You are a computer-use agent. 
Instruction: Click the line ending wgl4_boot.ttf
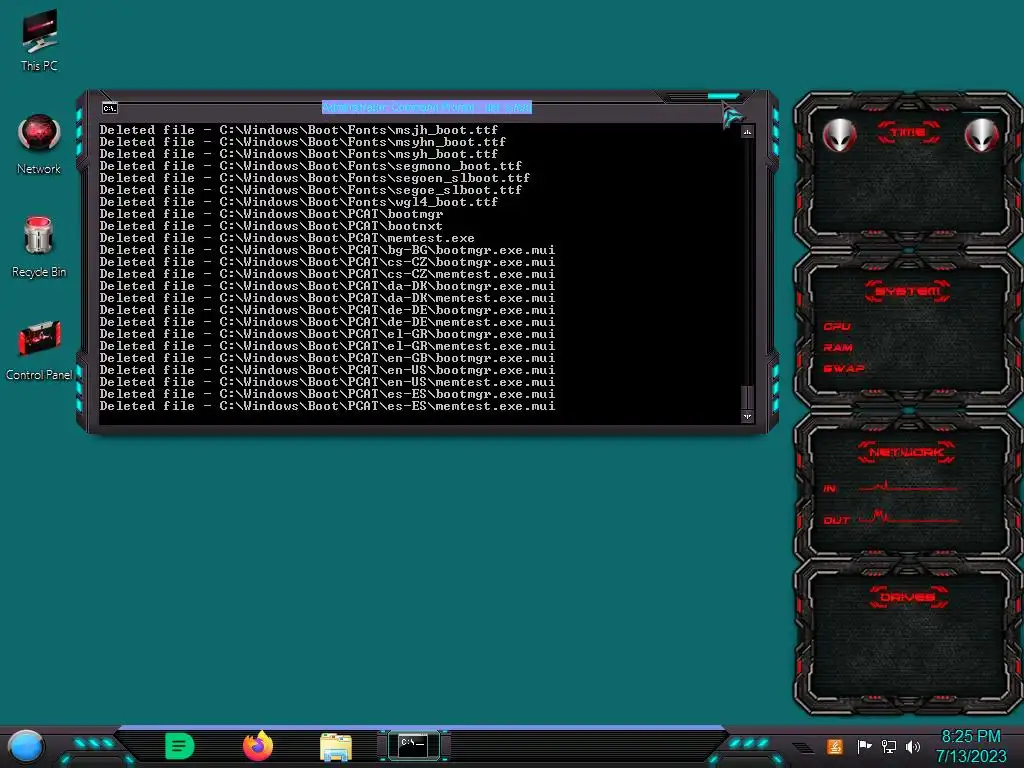(x=298, y=202)
